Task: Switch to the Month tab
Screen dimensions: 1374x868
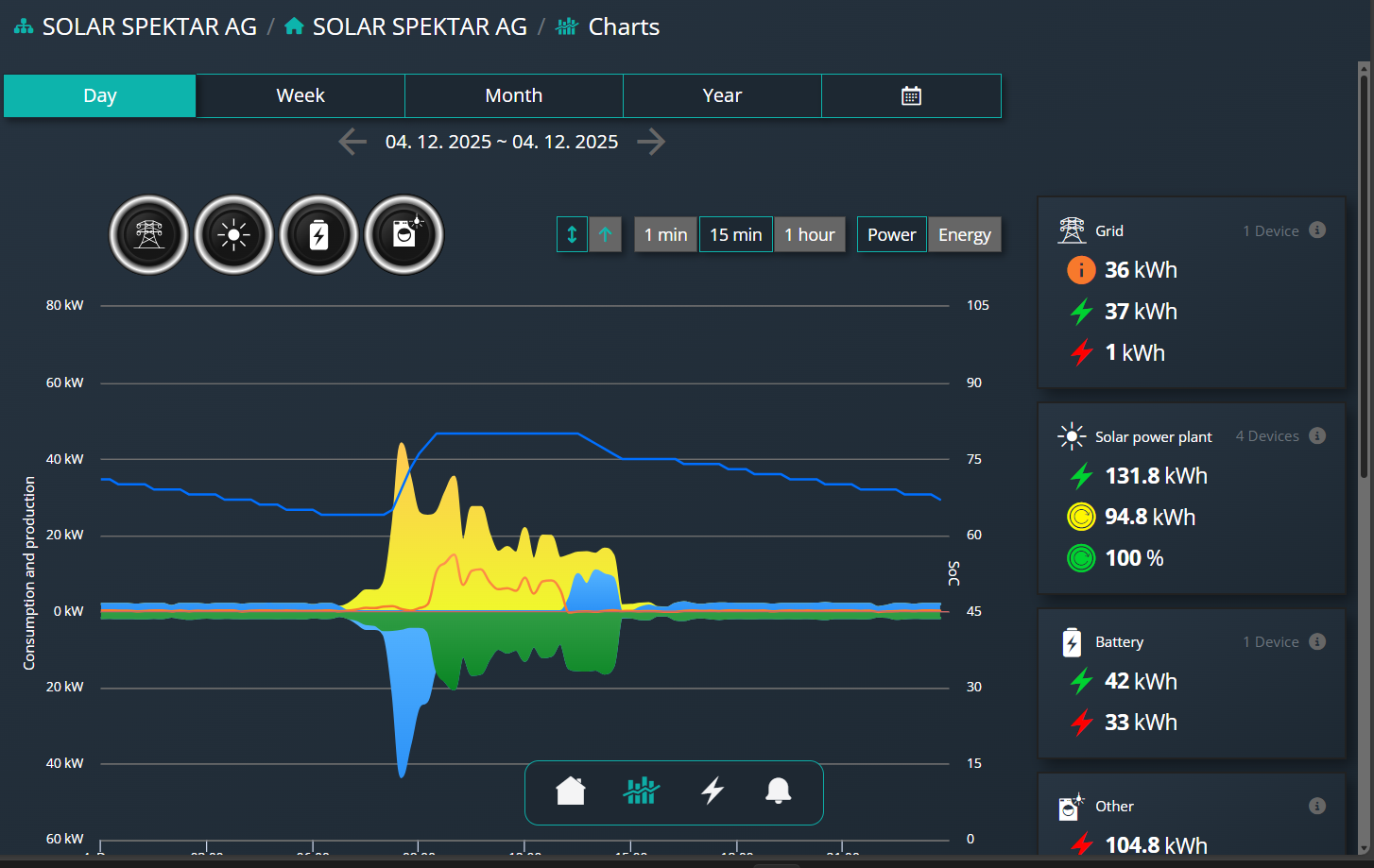Action: (x=513, y=95)
